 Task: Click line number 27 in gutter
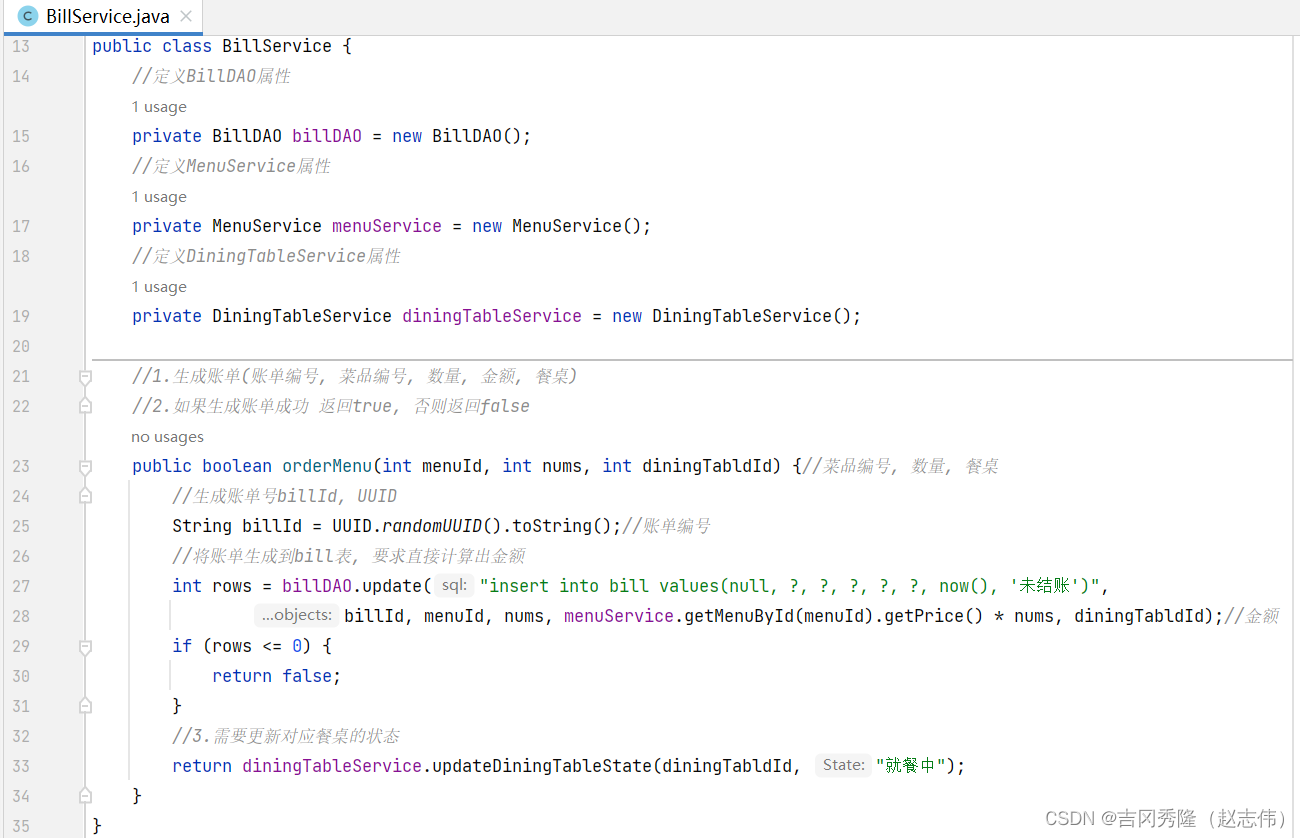pyautogui.click(x=21, y=586)
